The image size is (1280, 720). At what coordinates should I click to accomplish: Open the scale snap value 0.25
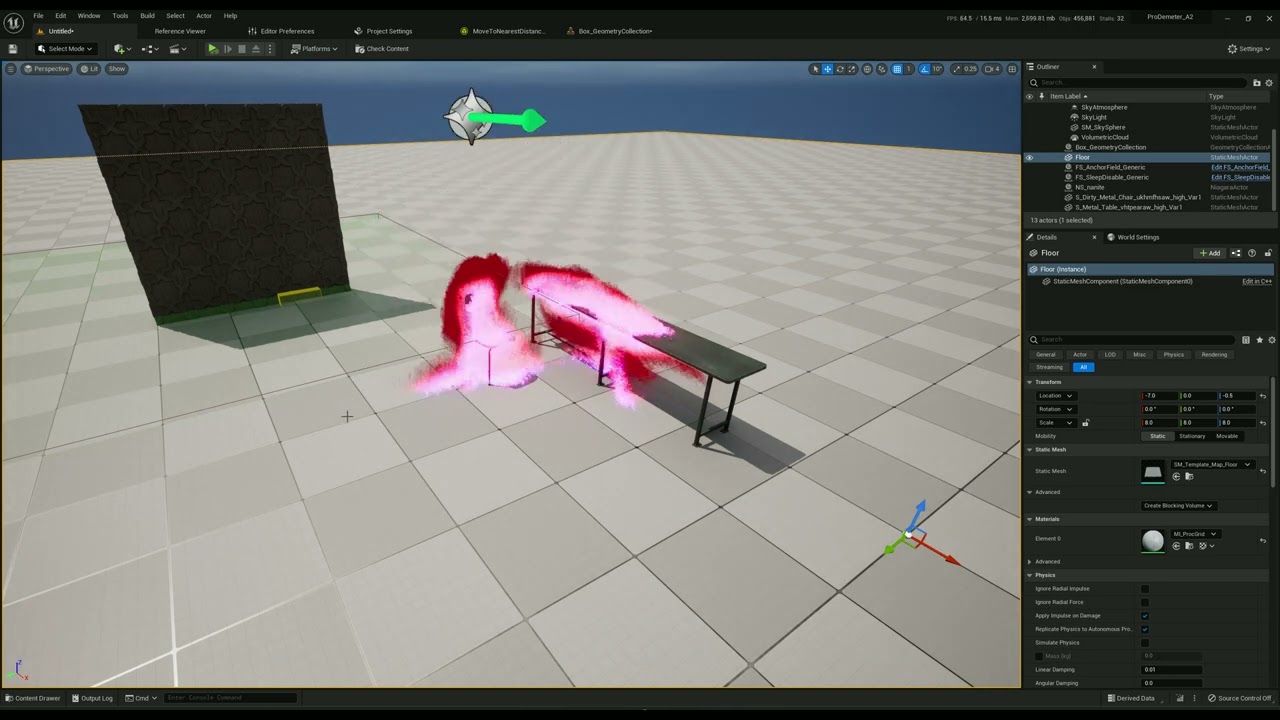click(969, 69)
